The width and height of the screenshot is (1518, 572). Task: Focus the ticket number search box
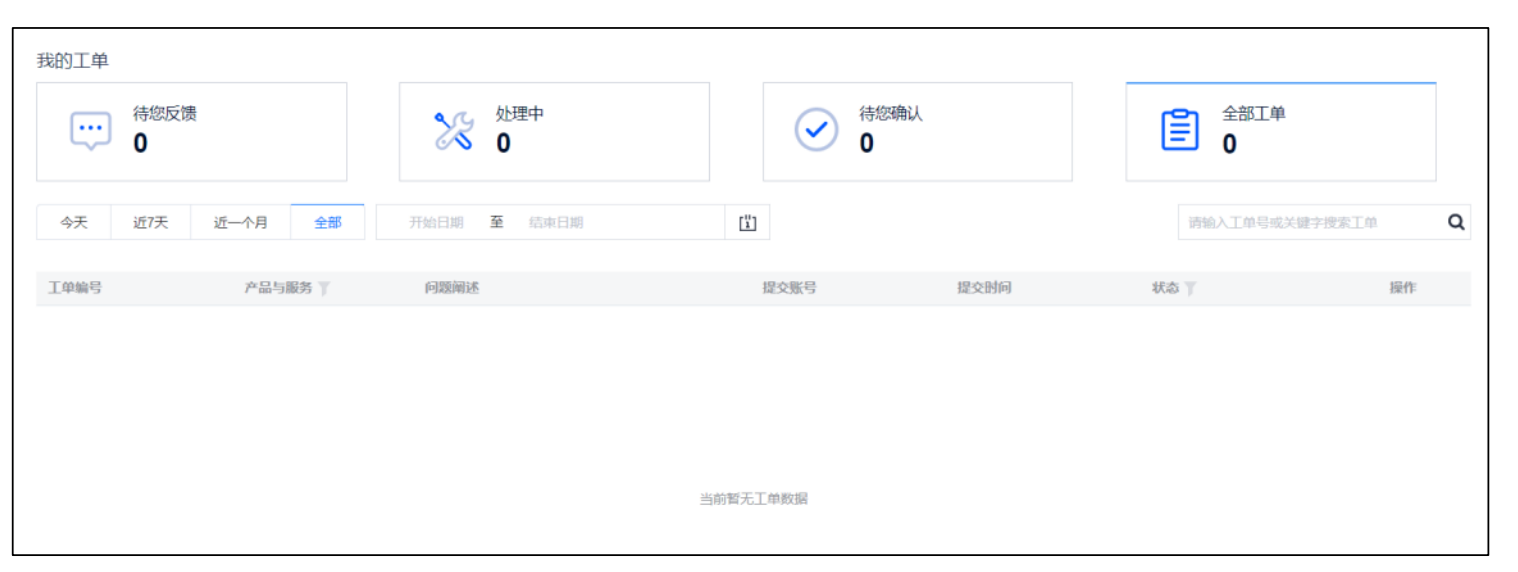tap(1312, 222)
